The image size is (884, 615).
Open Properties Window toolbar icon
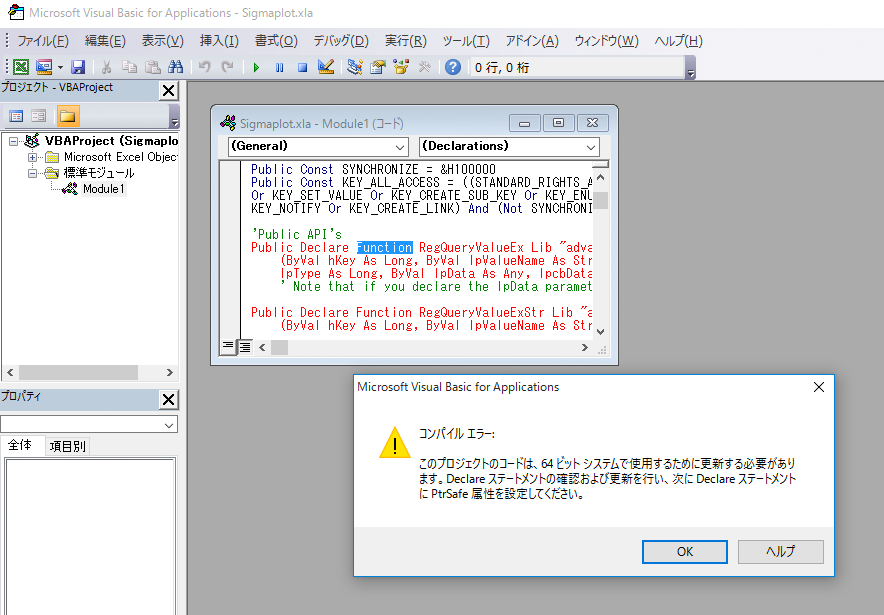coord(378,68)
